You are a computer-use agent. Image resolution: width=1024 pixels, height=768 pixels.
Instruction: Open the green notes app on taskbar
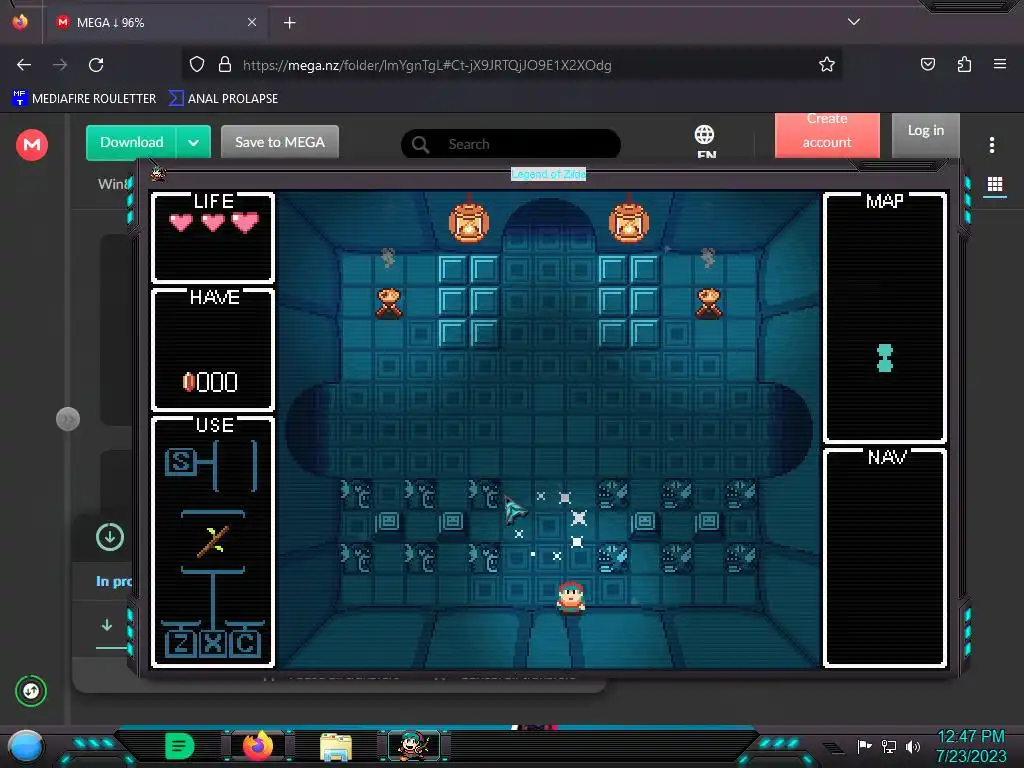(x=180, y=746)
